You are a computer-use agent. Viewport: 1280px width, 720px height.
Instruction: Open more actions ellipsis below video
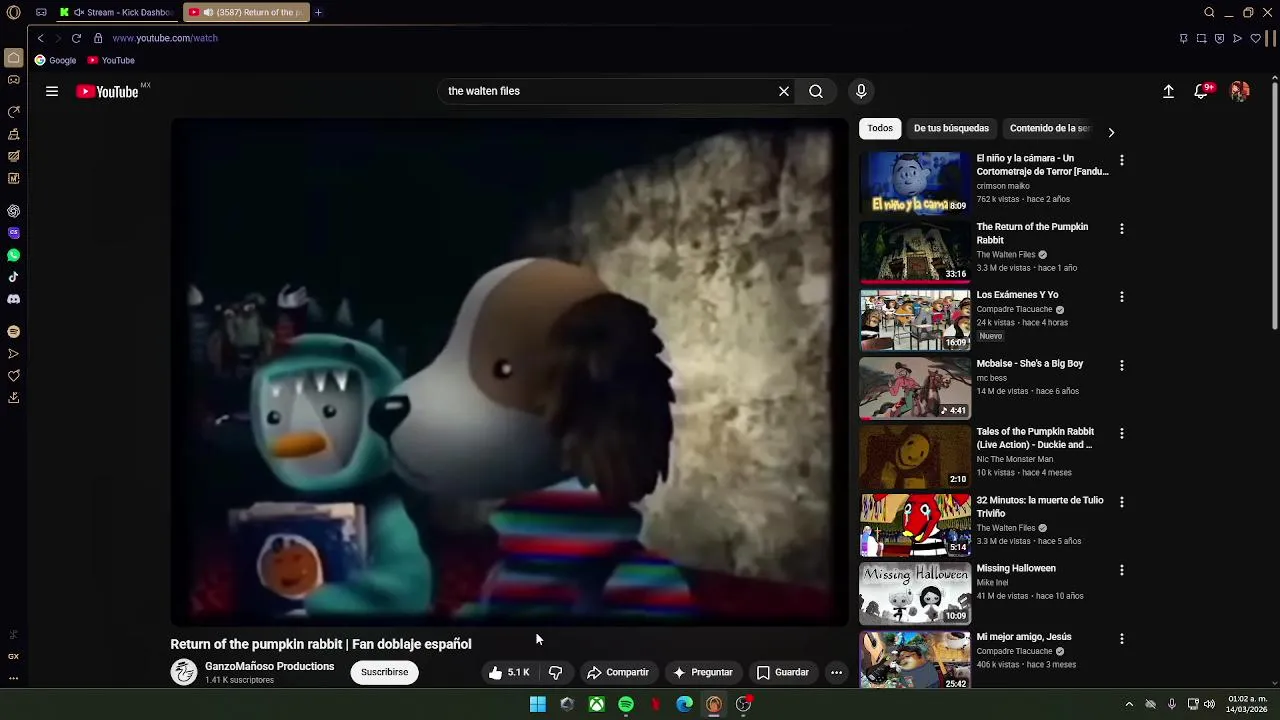[837, 673]
